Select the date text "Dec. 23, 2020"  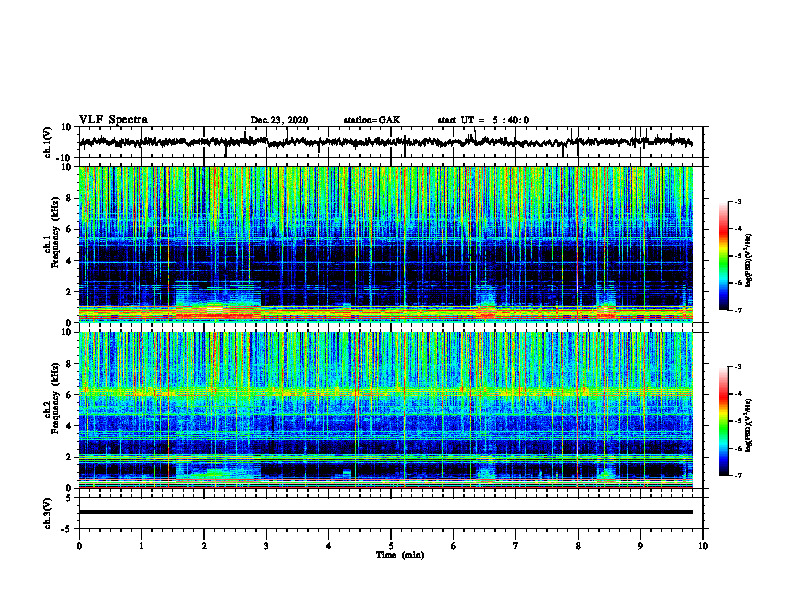[279, 120]
